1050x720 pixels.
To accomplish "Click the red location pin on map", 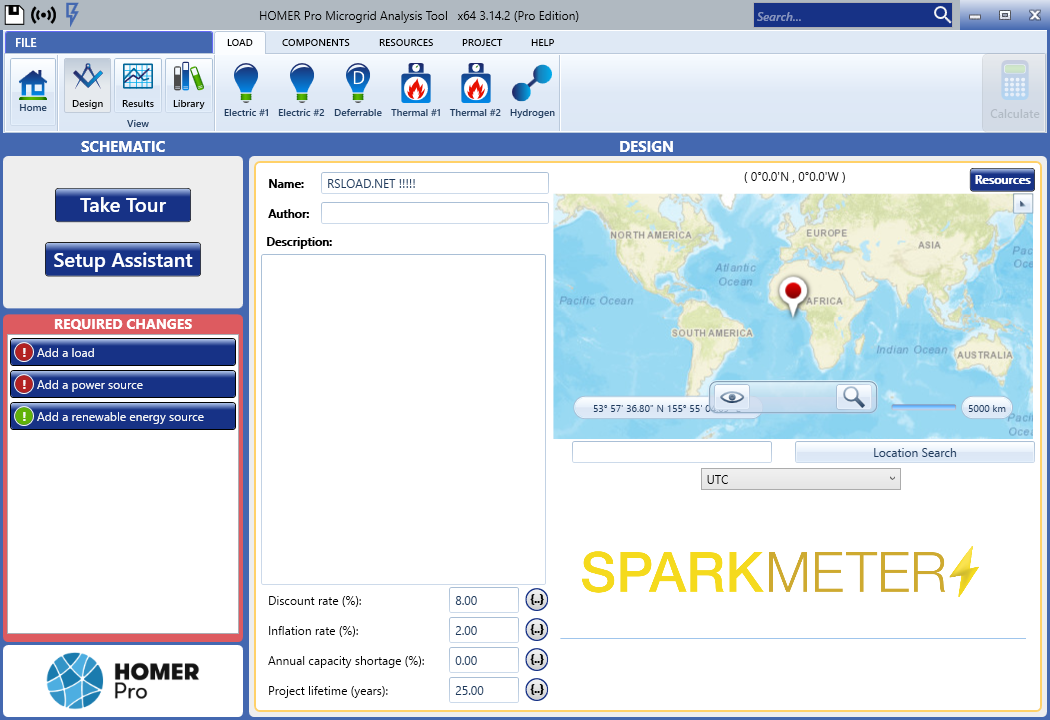I will click(793, 297).
